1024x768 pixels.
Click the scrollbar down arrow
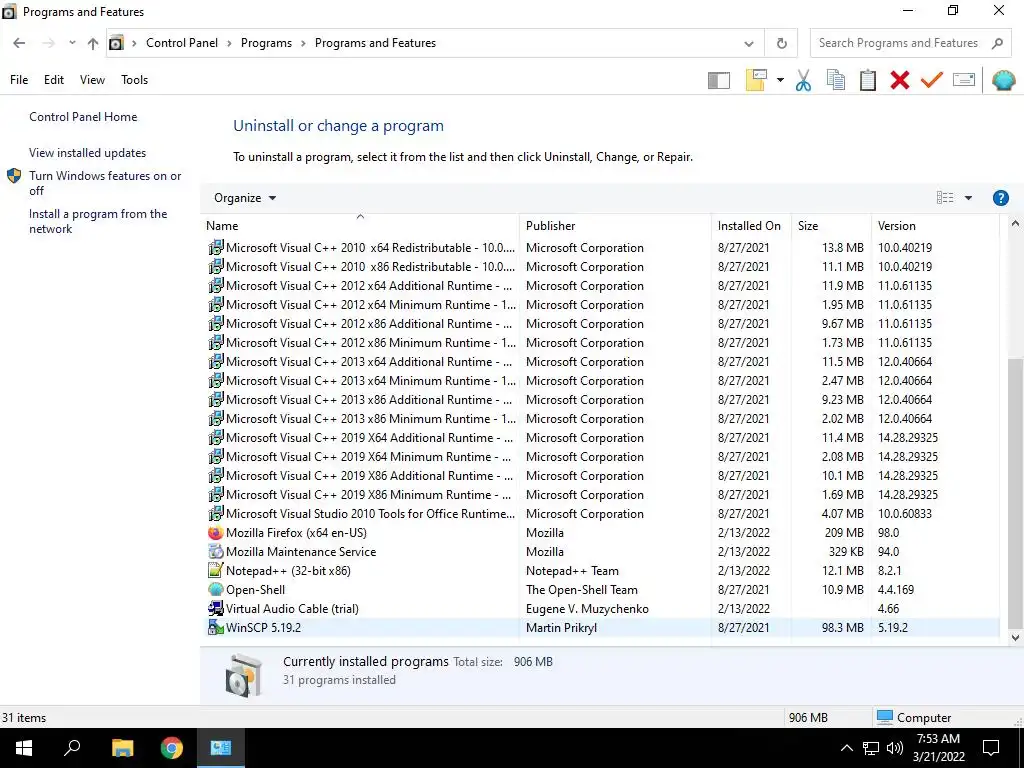tap(1015, 638)
